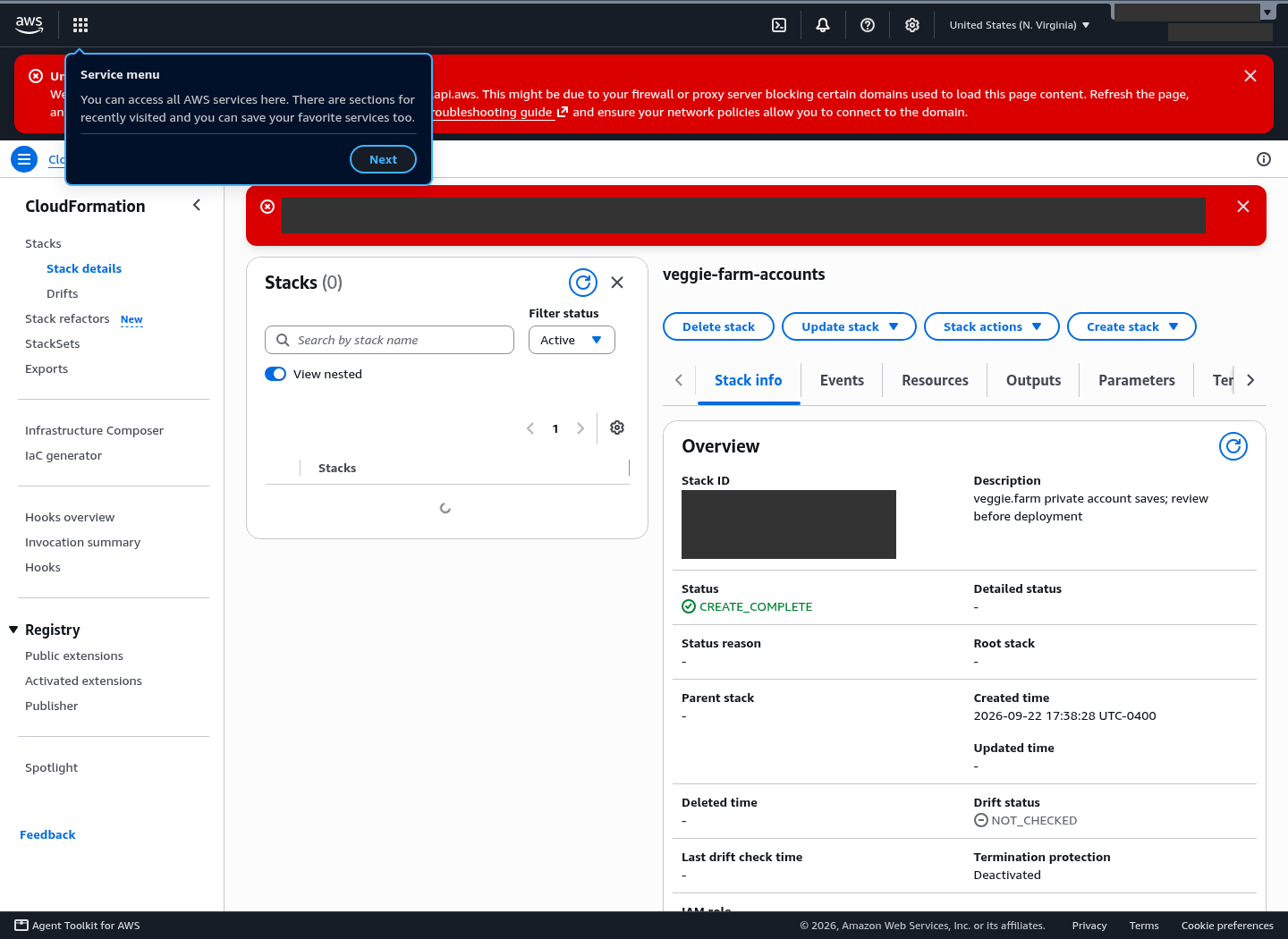Collapse the Registry section
Viewport: 1288px width, 939px height.
click(13, 630)
